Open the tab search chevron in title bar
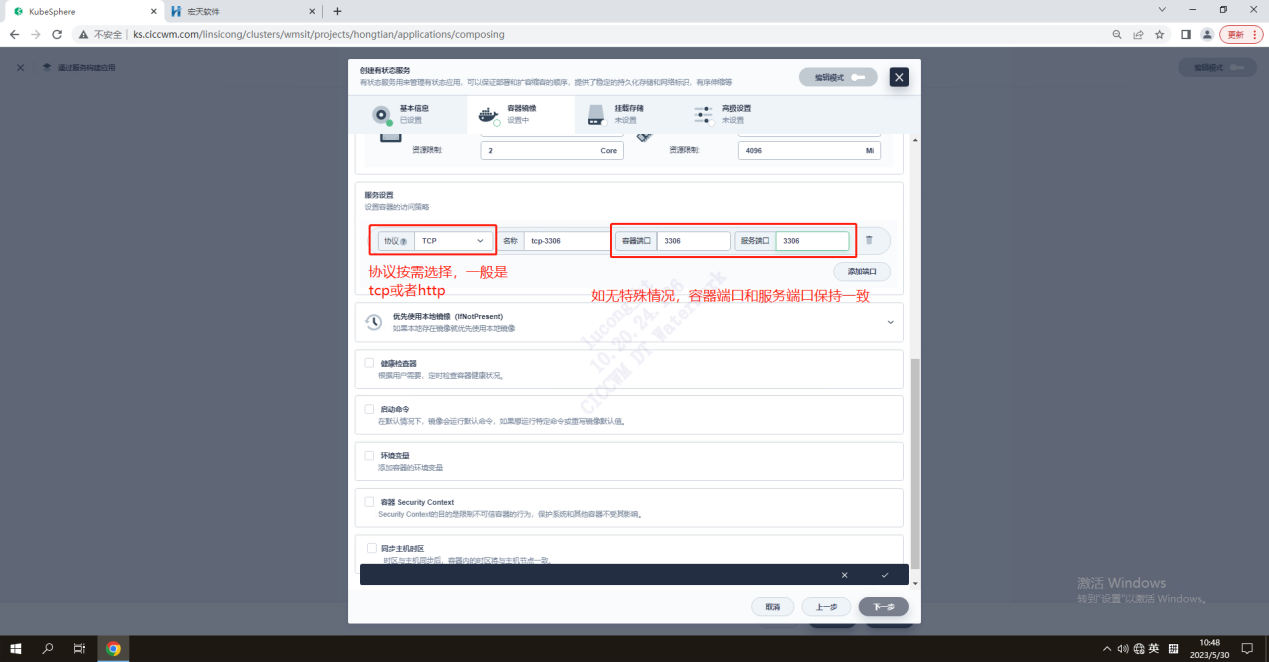The height and width of the screenshot is (662, 1269). click(x=1162, y=9)
